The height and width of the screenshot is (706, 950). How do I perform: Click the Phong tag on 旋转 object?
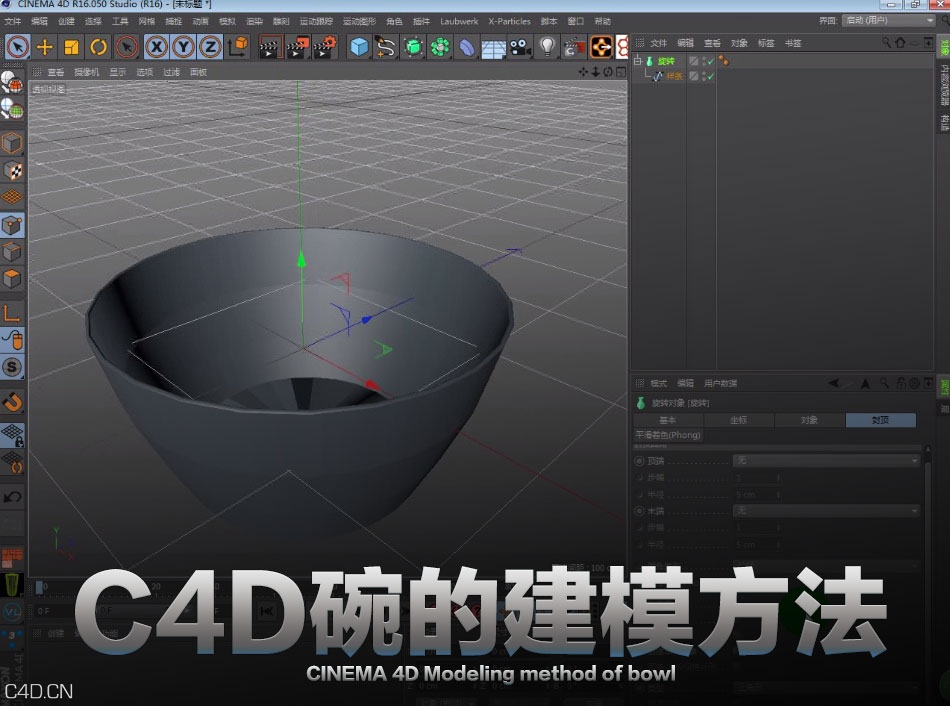(x=723, y=61)
